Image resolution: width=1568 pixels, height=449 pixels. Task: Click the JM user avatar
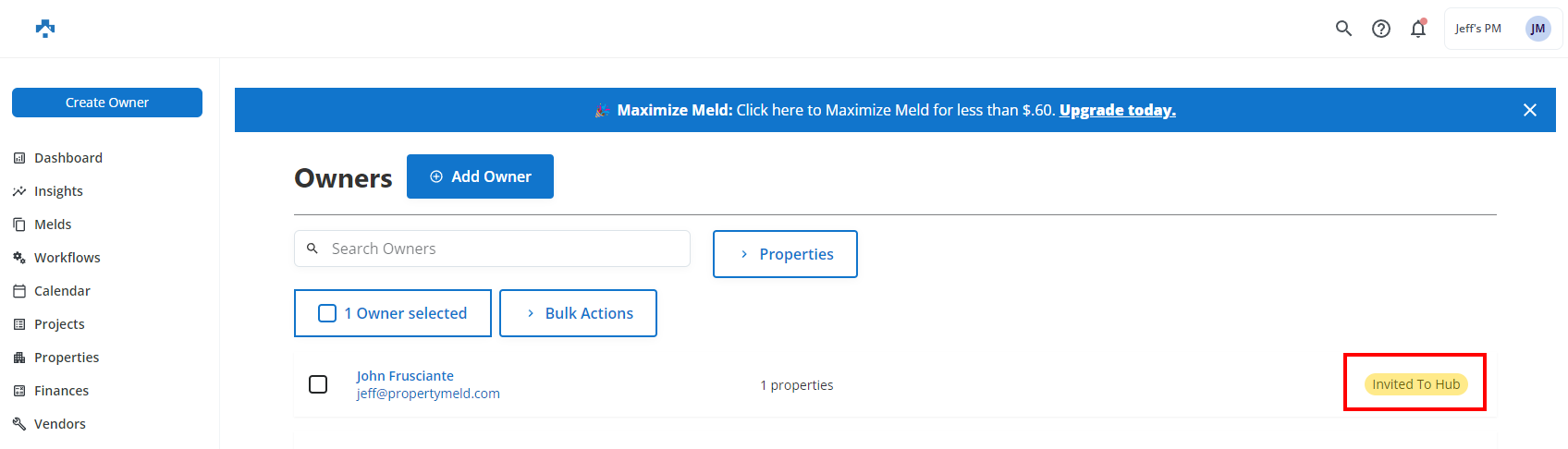pyautogui.click(x=1537, y=29)
